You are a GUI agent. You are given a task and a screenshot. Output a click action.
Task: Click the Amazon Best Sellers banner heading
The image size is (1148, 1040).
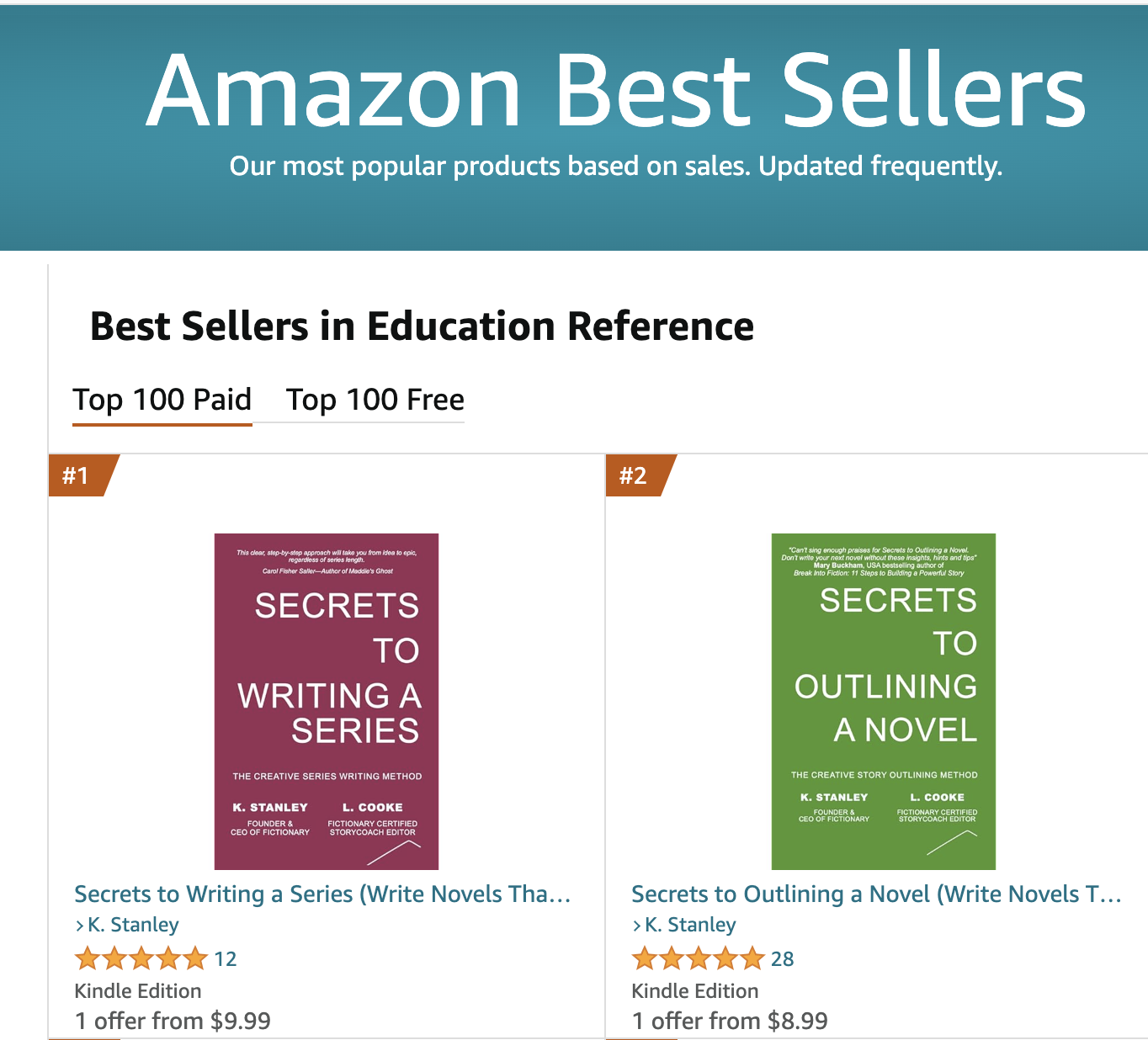pyautogui.click(x=615, y=91)
